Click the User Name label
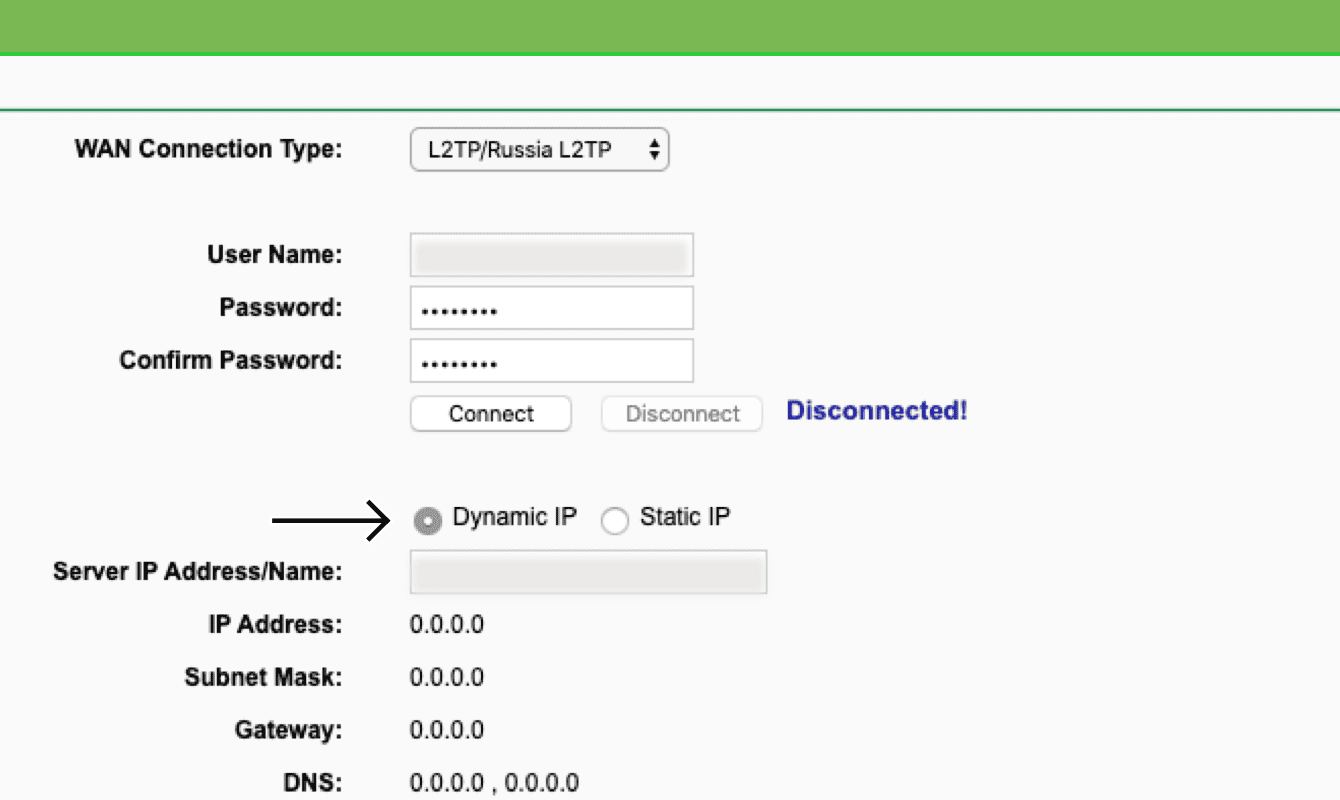Image resolution: width=1340 pixels, height=800 pixels. coord(275,255)
